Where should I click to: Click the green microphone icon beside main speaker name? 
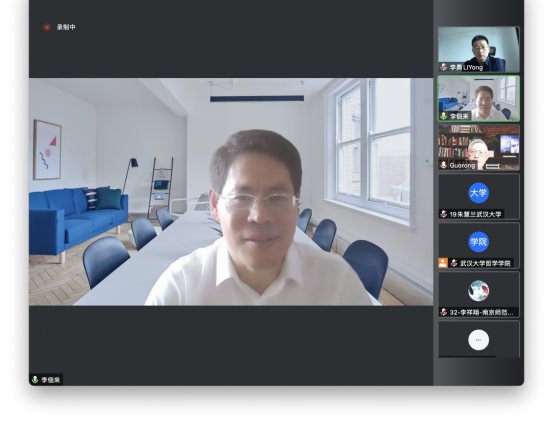(35, 380)
